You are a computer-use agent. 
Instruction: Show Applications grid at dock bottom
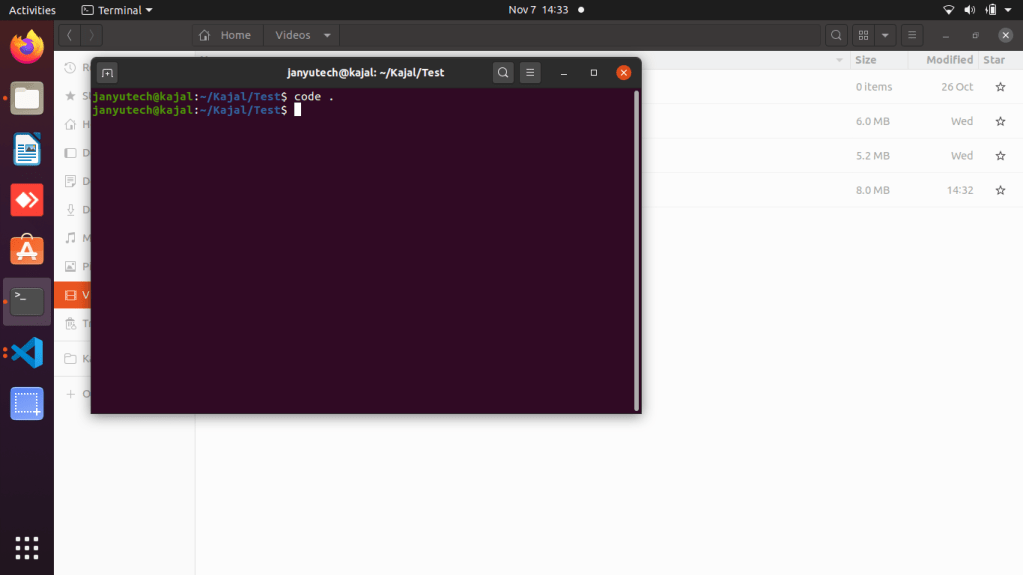pos(27,547)
